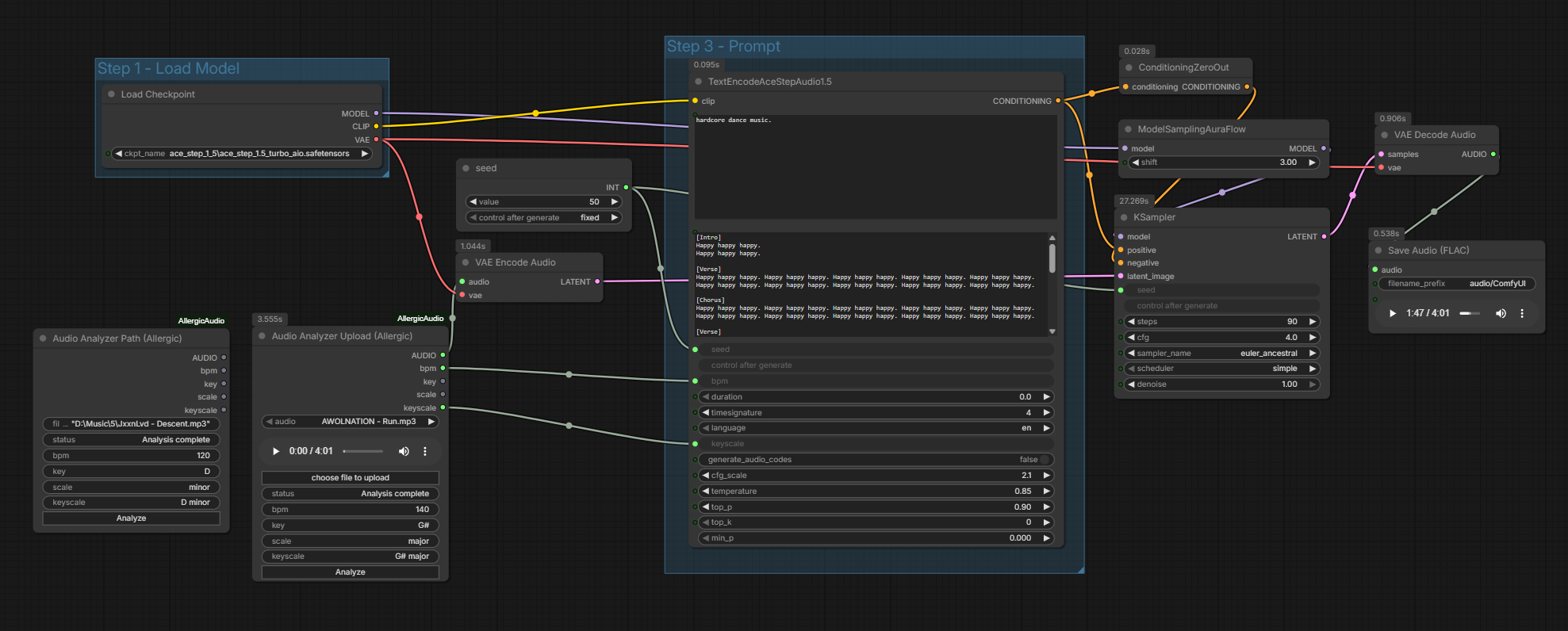Screen dimensions: 1568x631
Task: Open the language dropdown showing en
Action: pyautogui.click(x=876, y=428)
